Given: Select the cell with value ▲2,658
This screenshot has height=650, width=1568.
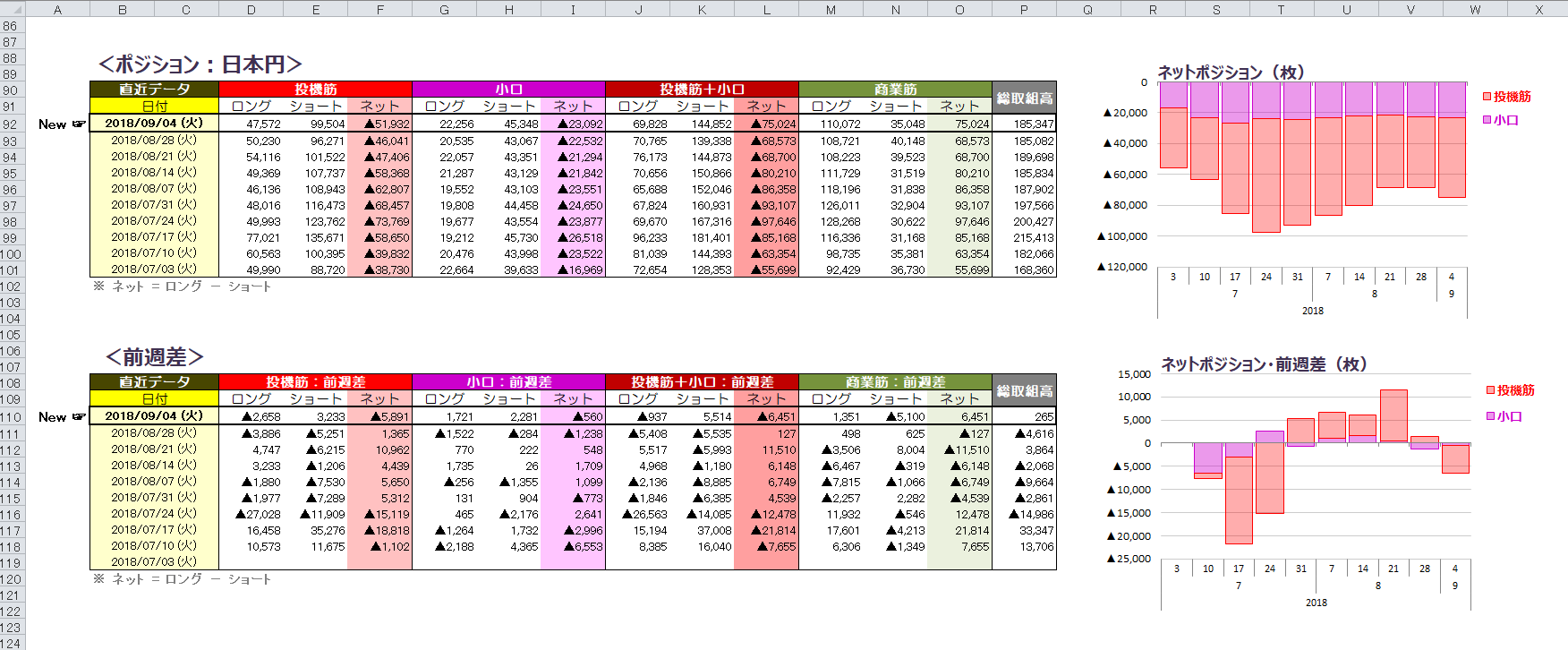Looking at the screenshot, I should pos(251,416).
